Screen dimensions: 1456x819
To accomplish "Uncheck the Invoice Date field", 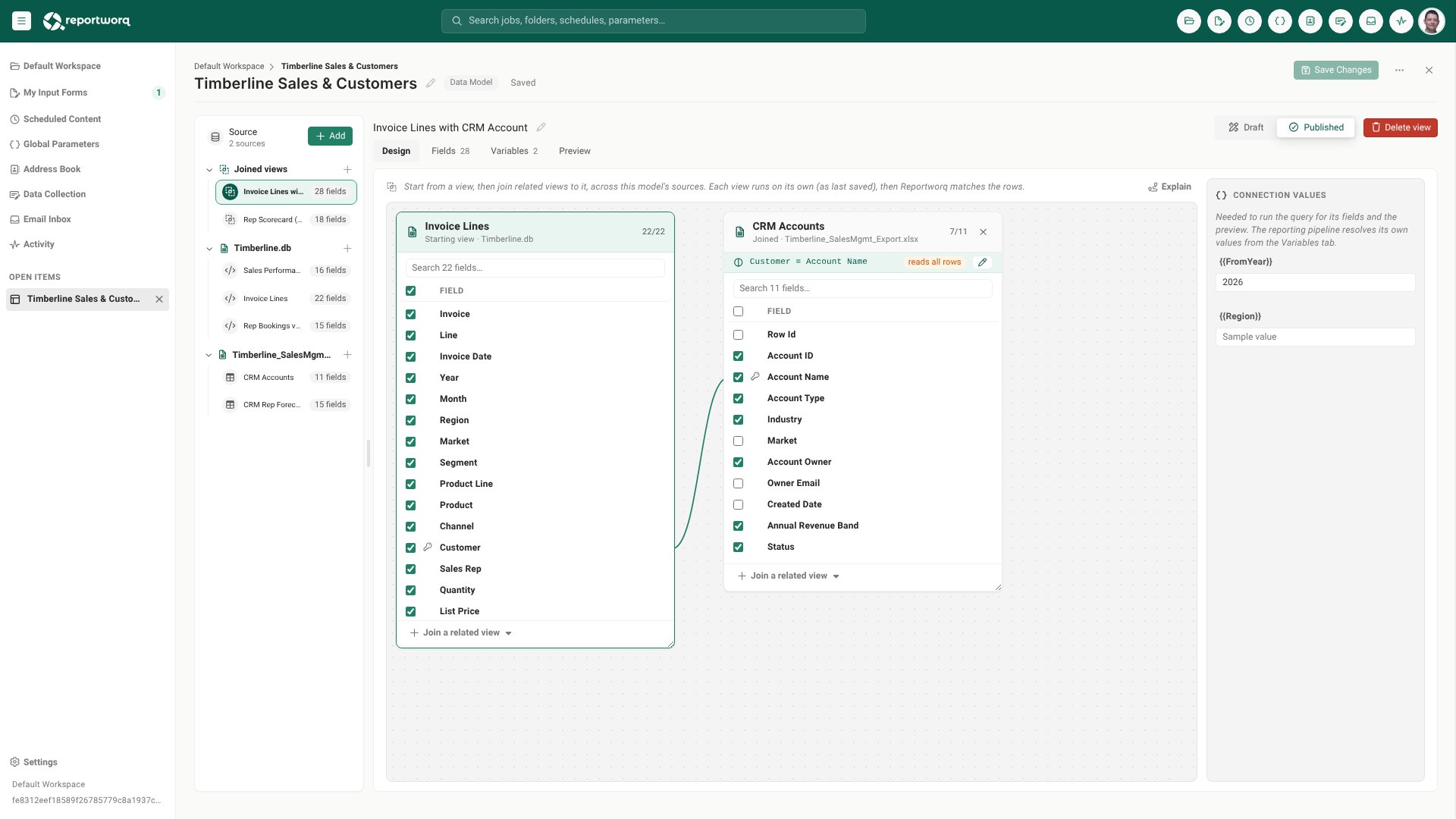I will click(x=410, y=356).
